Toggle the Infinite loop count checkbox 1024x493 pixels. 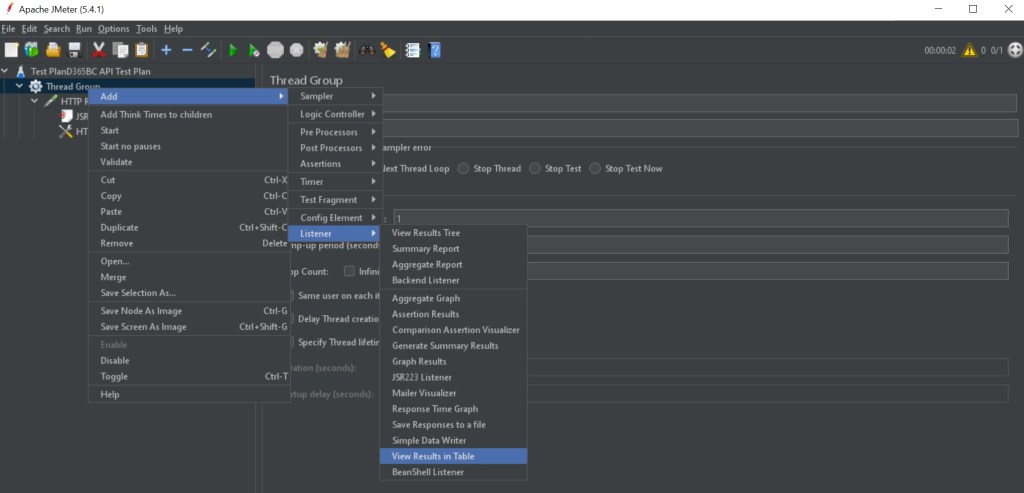click(349, 271)
